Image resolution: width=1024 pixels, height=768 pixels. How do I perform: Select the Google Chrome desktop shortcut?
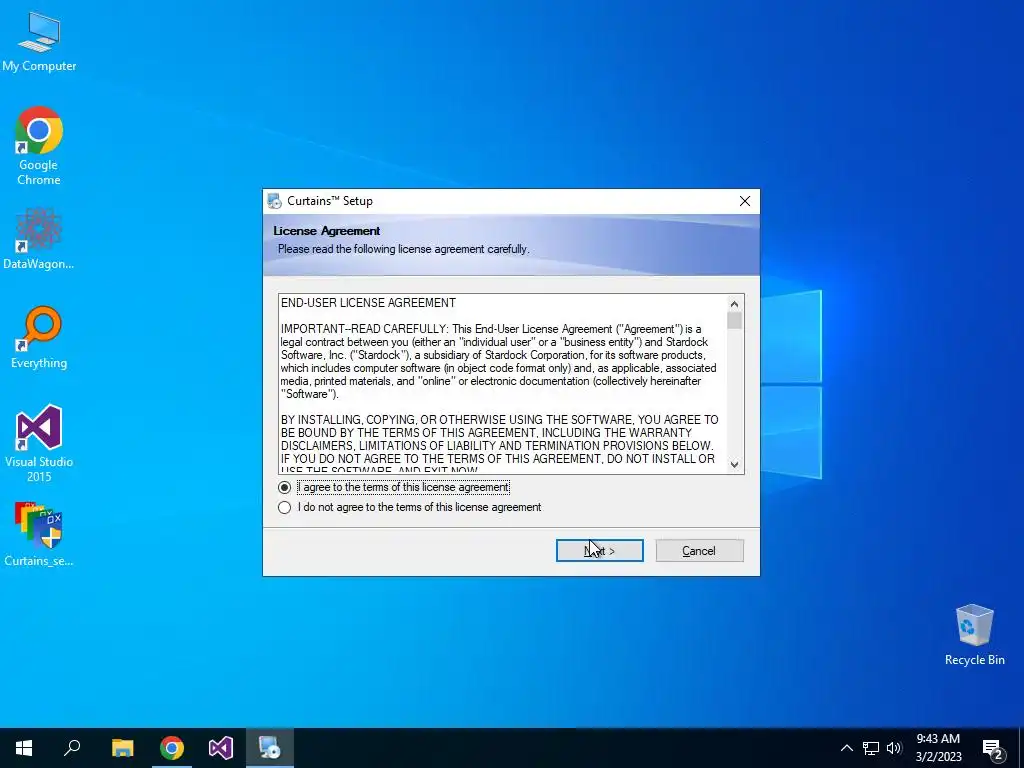[x=39, y=146]
